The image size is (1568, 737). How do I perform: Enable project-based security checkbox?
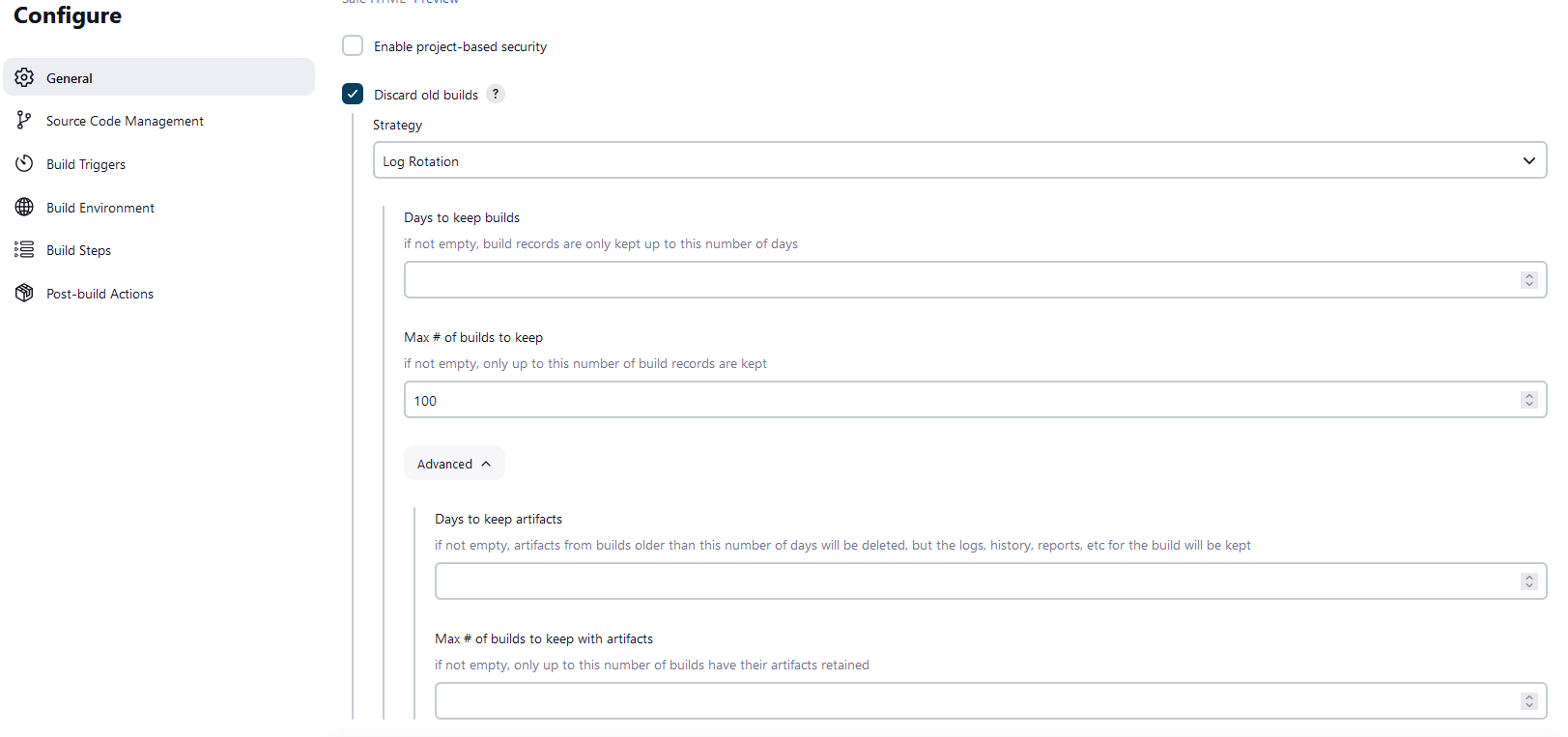coord(353,46)
